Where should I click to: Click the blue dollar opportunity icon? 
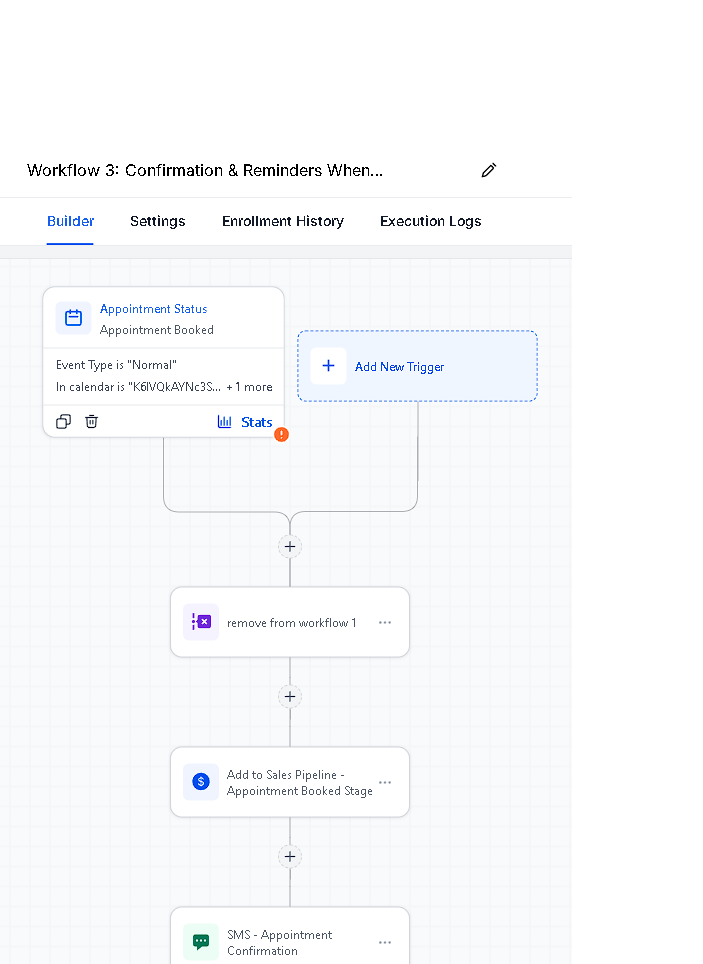(201, 782)
